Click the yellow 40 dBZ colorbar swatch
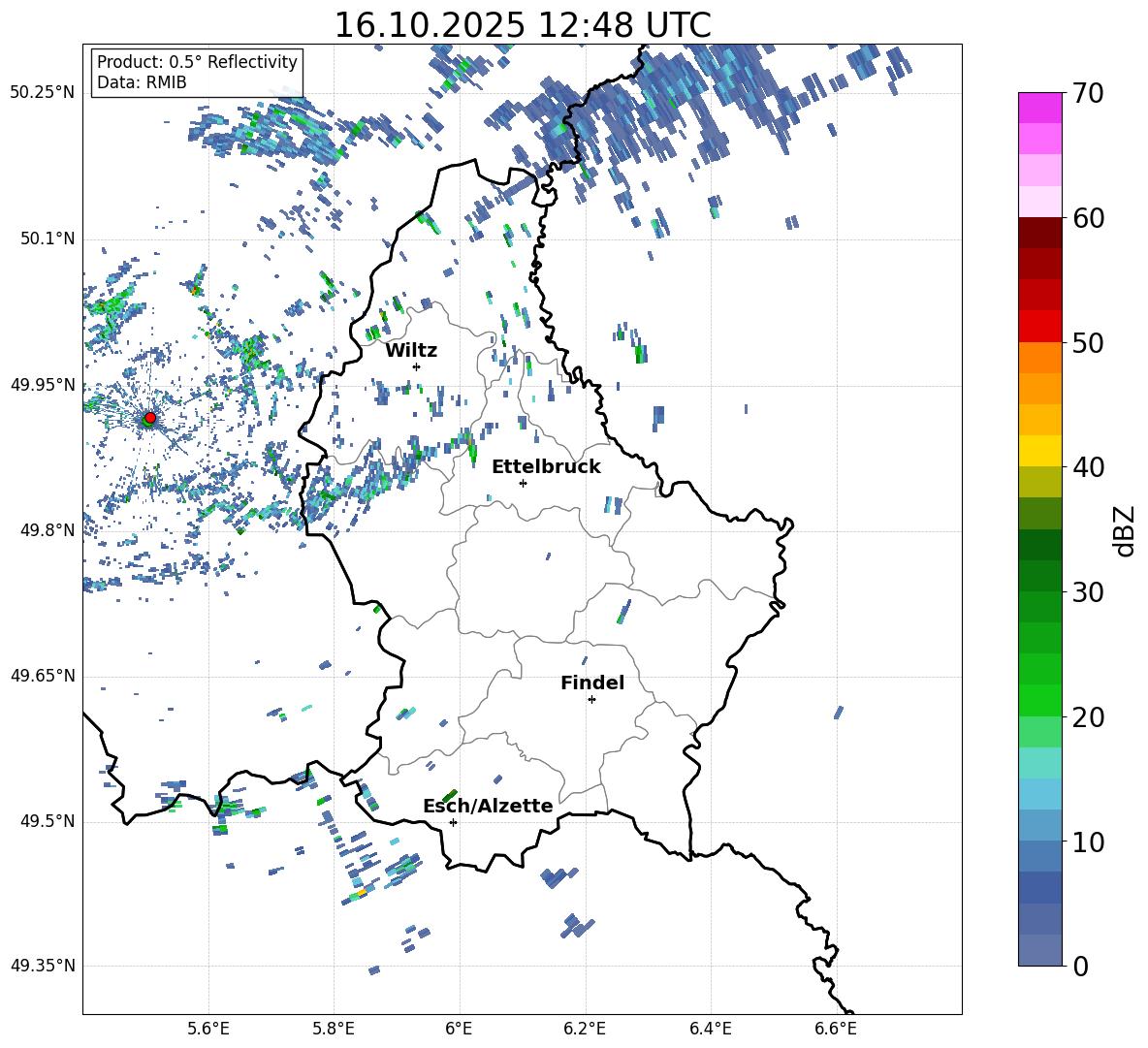The width and height of the screenshot is (1148, 1048). coord(1039,451)
